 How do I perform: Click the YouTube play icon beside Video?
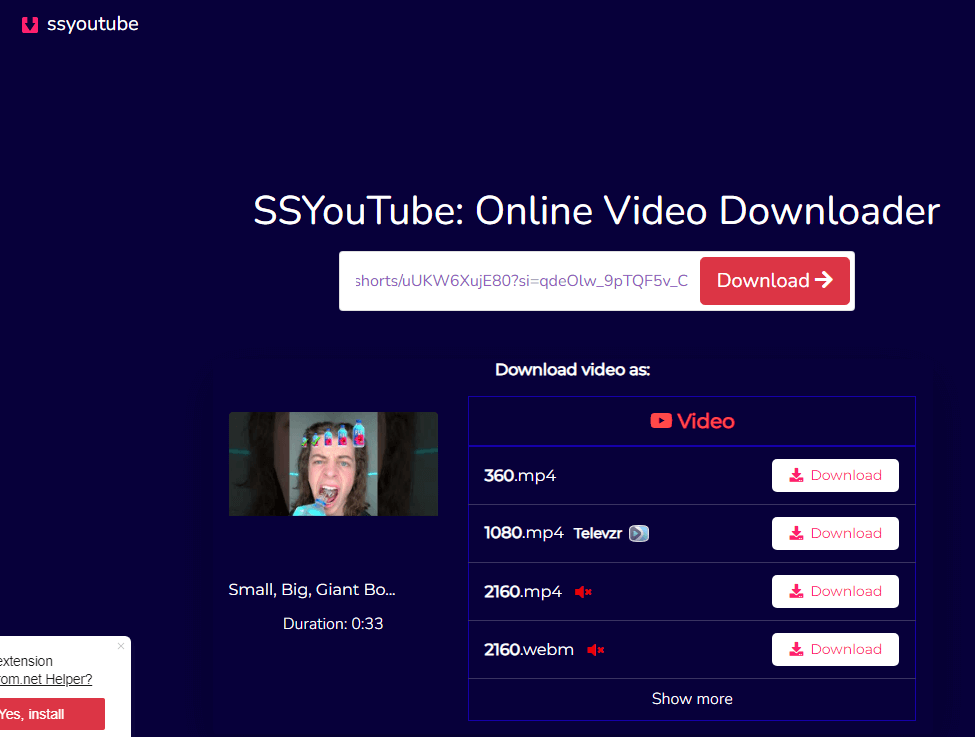coord(661,421)
